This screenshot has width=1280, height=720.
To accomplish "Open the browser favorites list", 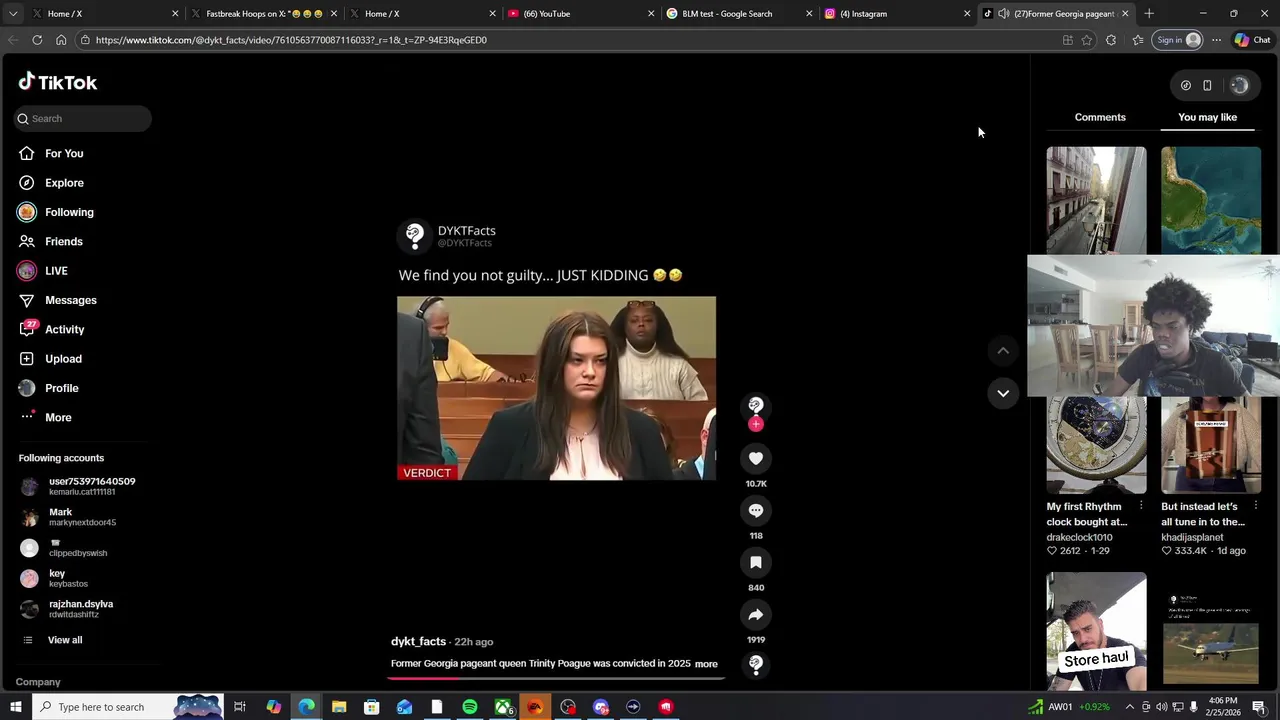I will [1138, 40].
